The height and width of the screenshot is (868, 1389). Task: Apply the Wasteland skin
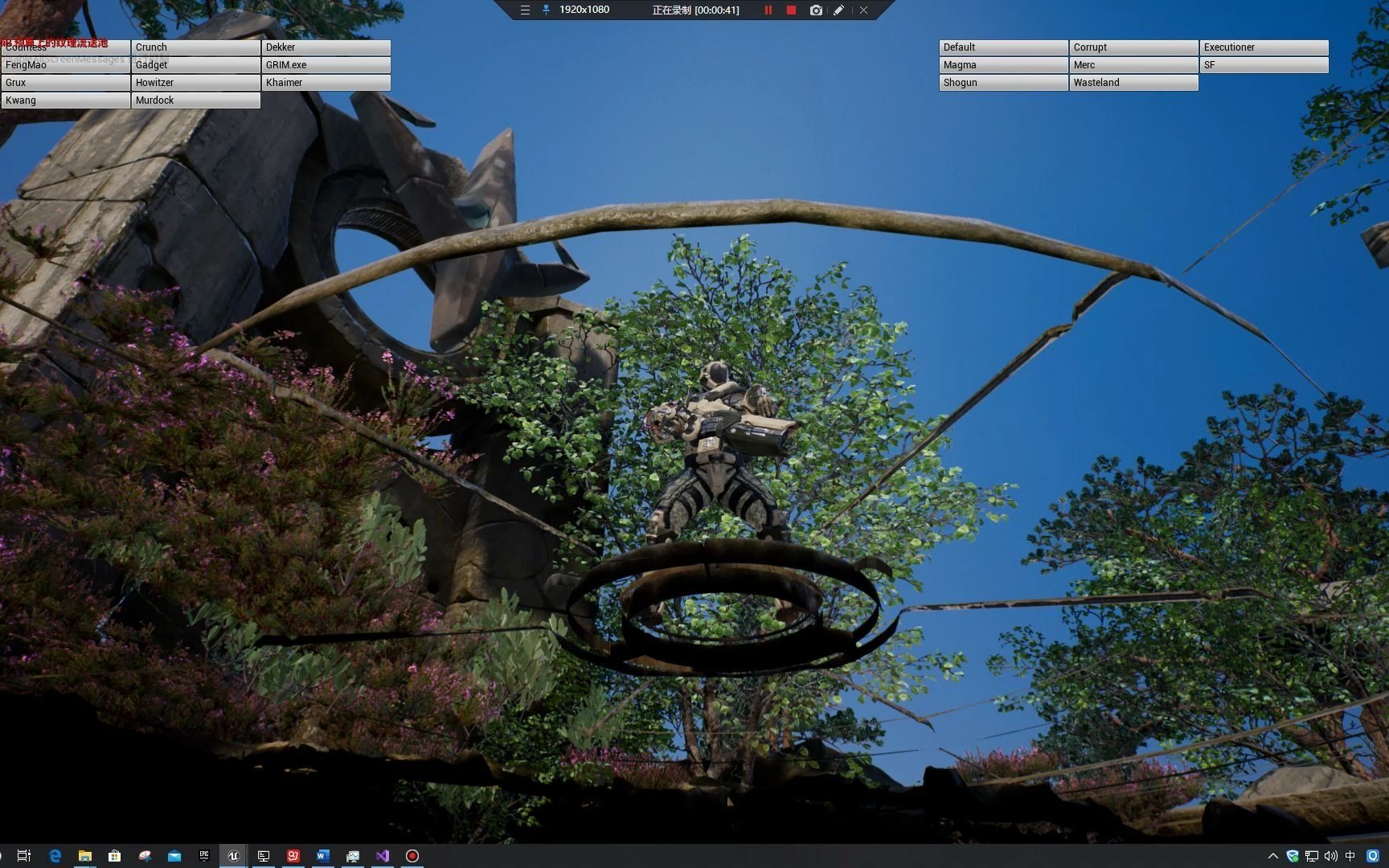pyautogui.click(x=1133, y=82)
